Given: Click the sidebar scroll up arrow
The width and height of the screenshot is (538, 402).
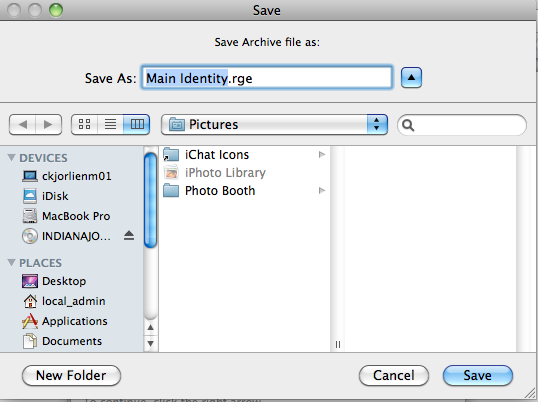Looking at the screenshot, I should coord(150,328).
